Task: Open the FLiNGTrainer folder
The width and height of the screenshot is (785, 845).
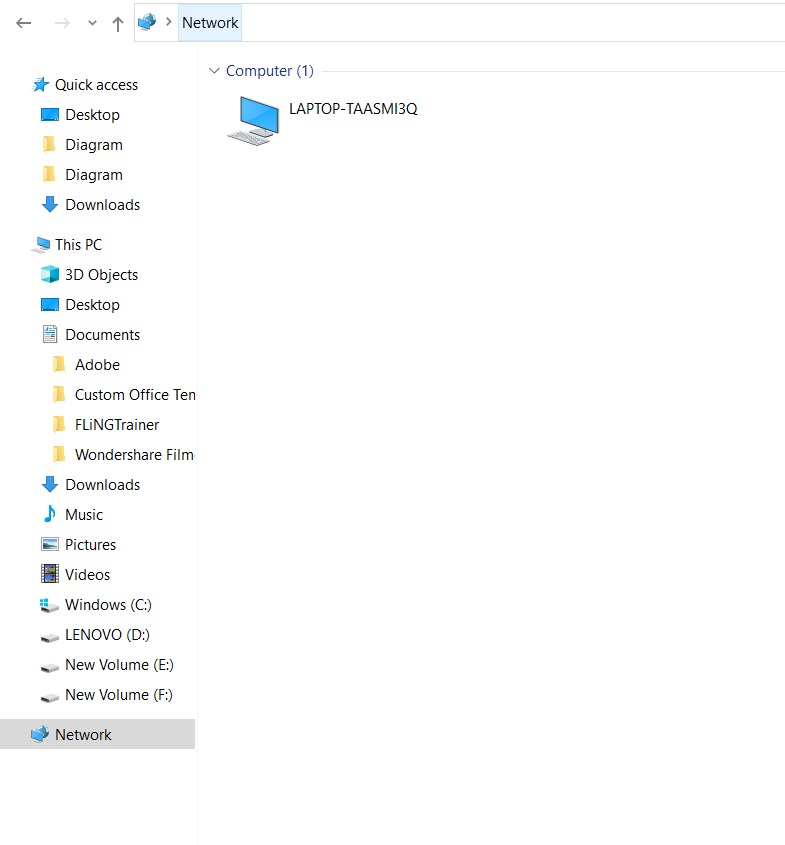Action: (x=116, y=425)
